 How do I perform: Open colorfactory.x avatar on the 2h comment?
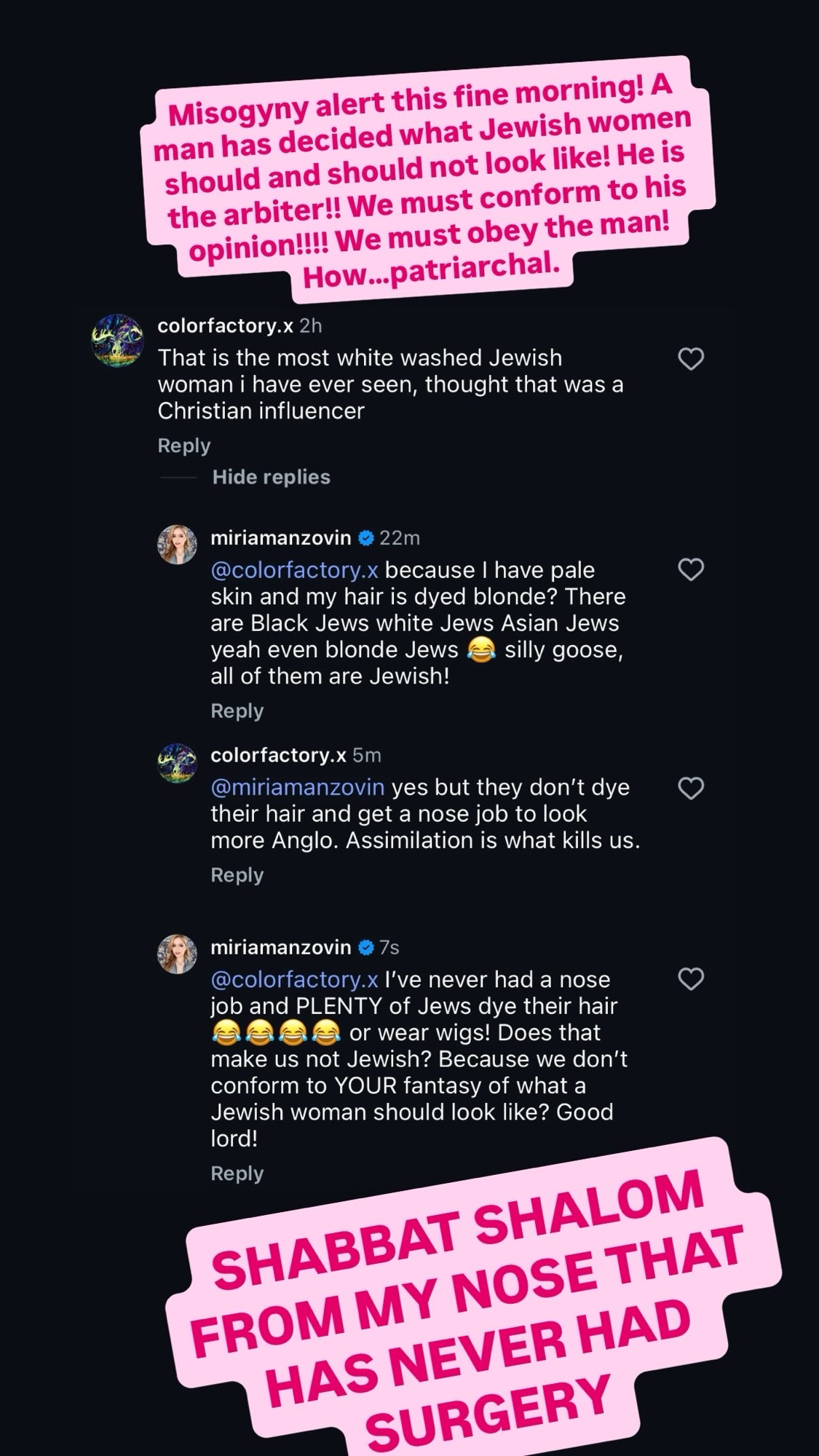[x=117, y=341]
